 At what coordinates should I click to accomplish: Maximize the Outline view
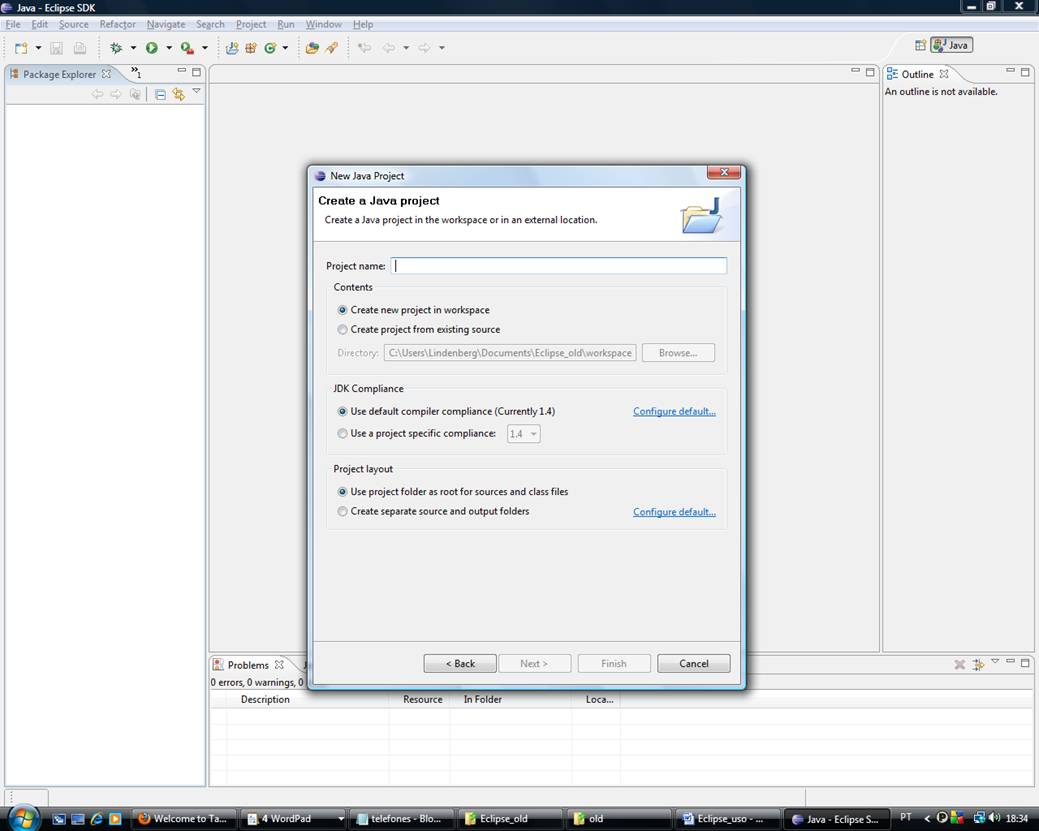(x=1025, y=71)
